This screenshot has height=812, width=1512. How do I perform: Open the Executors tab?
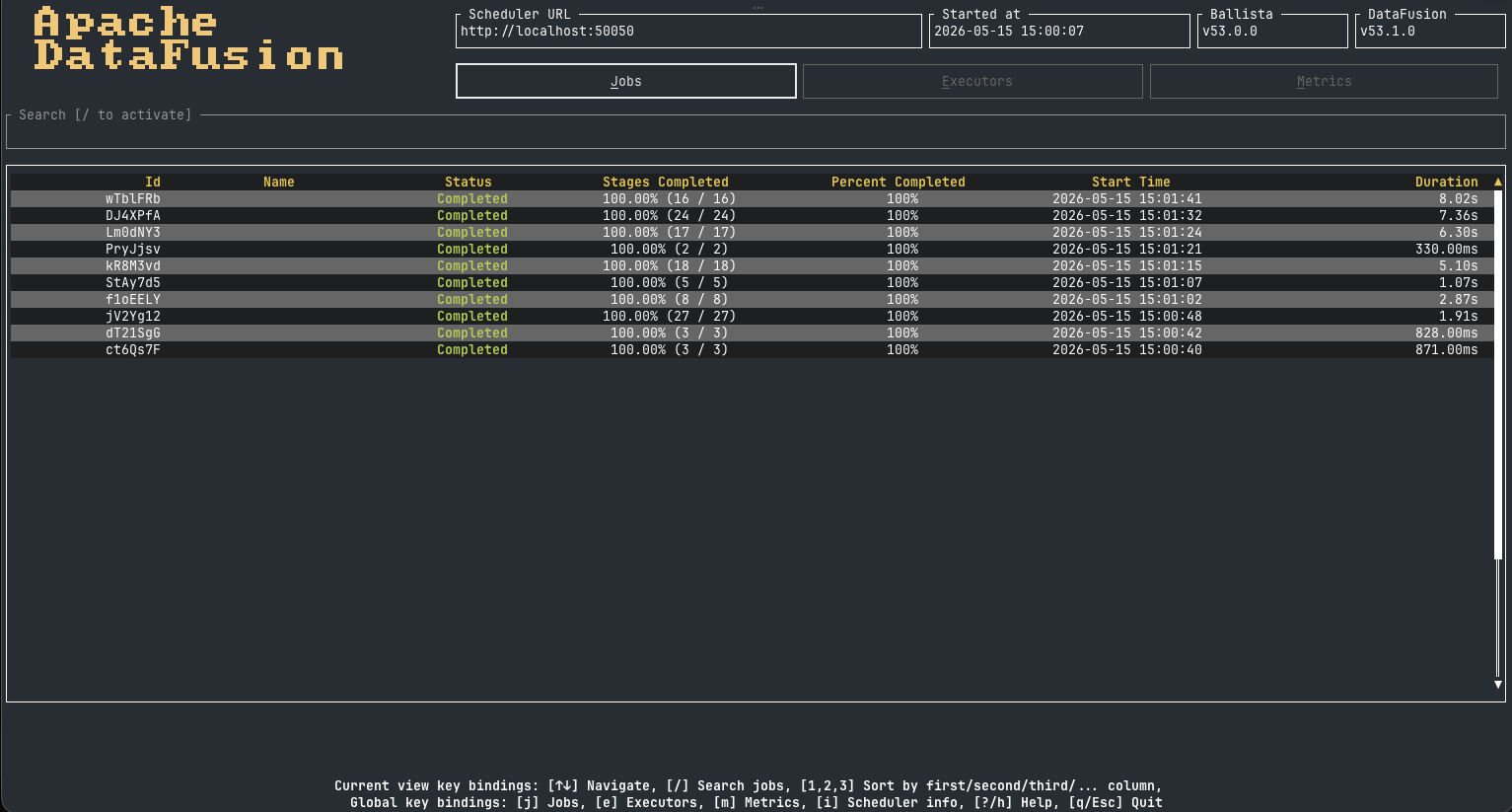pyautogui.click(x=972, y=81)
